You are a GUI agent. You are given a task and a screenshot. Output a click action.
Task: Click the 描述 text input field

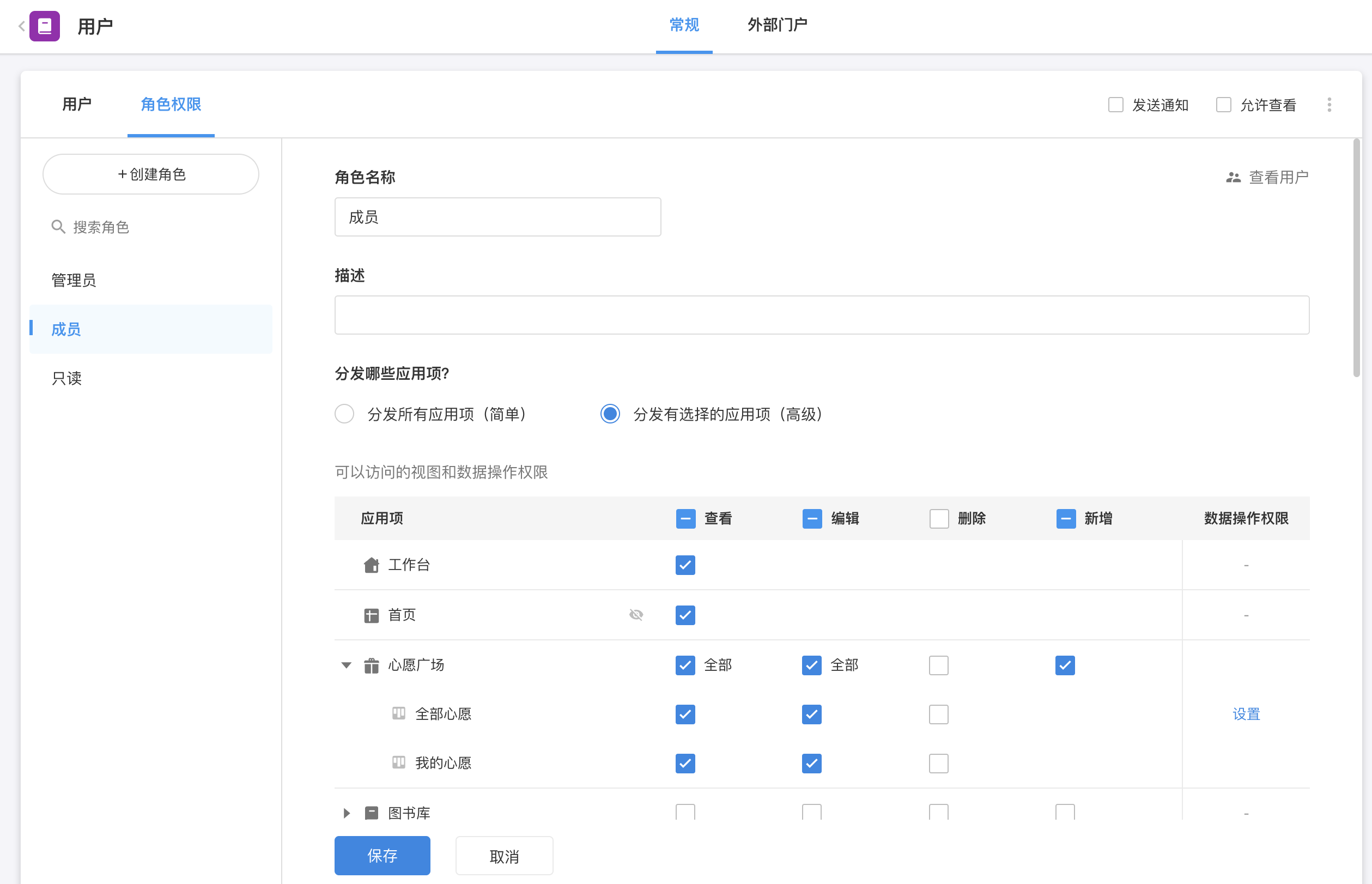[x=821, y=315]
